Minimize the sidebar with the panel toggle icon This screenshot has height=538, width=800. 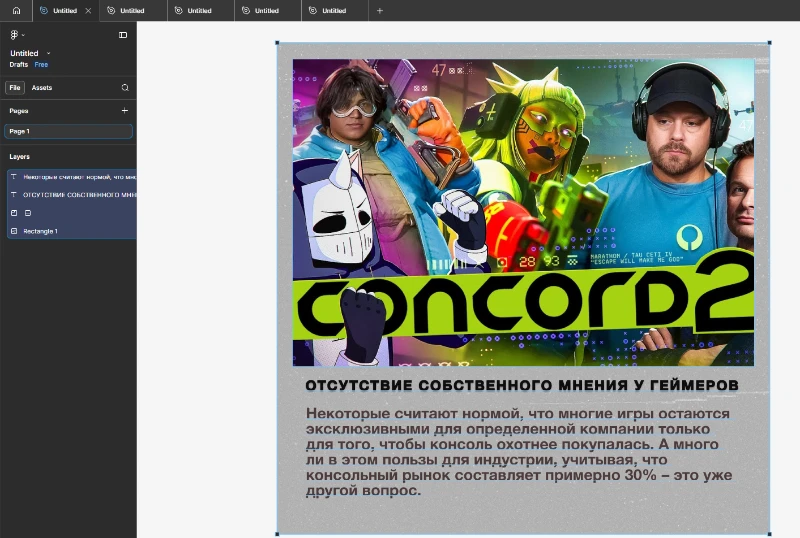coord(123,35)
